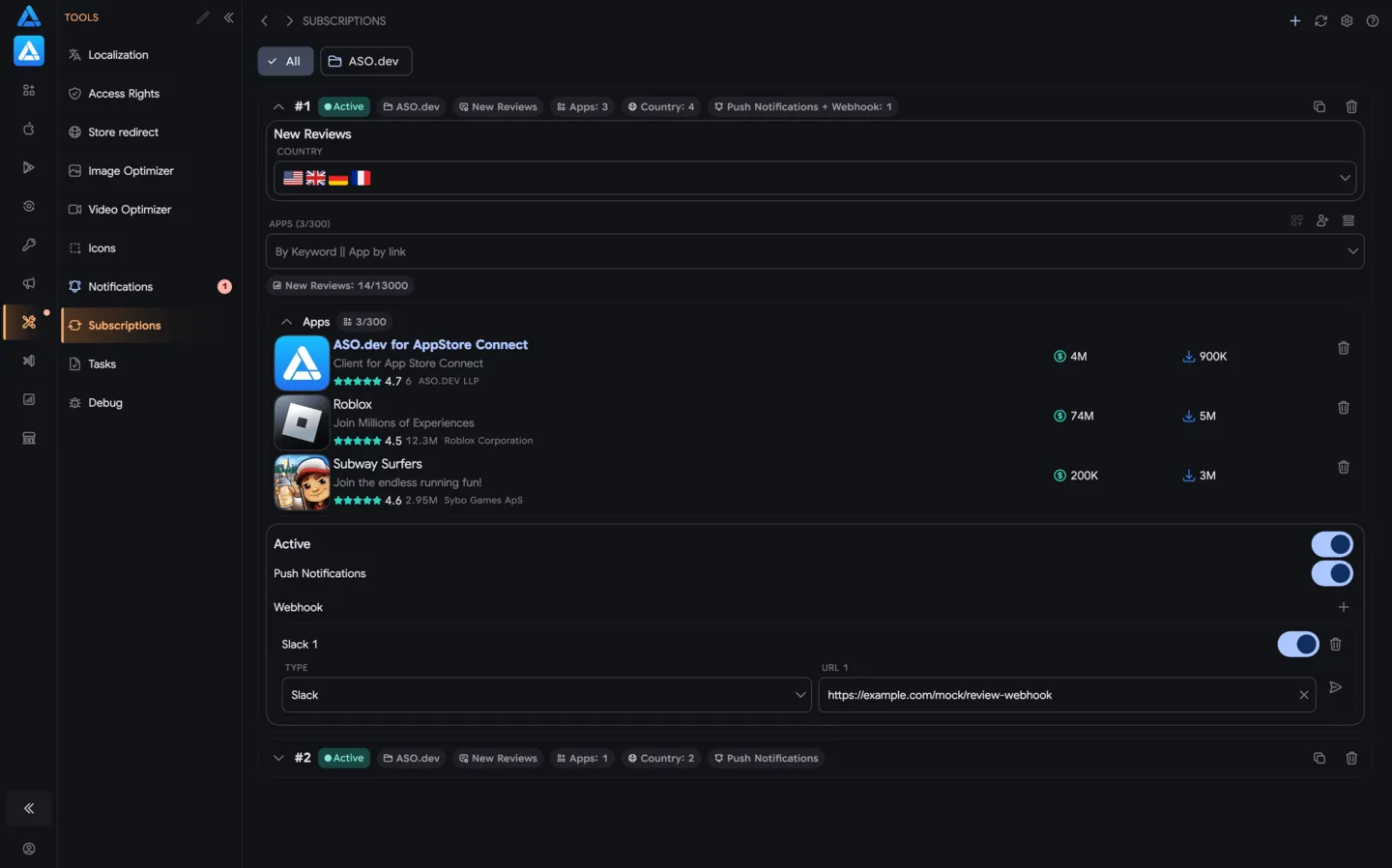Toggle the Slack 1 webhook switch
Image resolution: width=1392 pixels, height=868 pixels.
point(1298,644)
